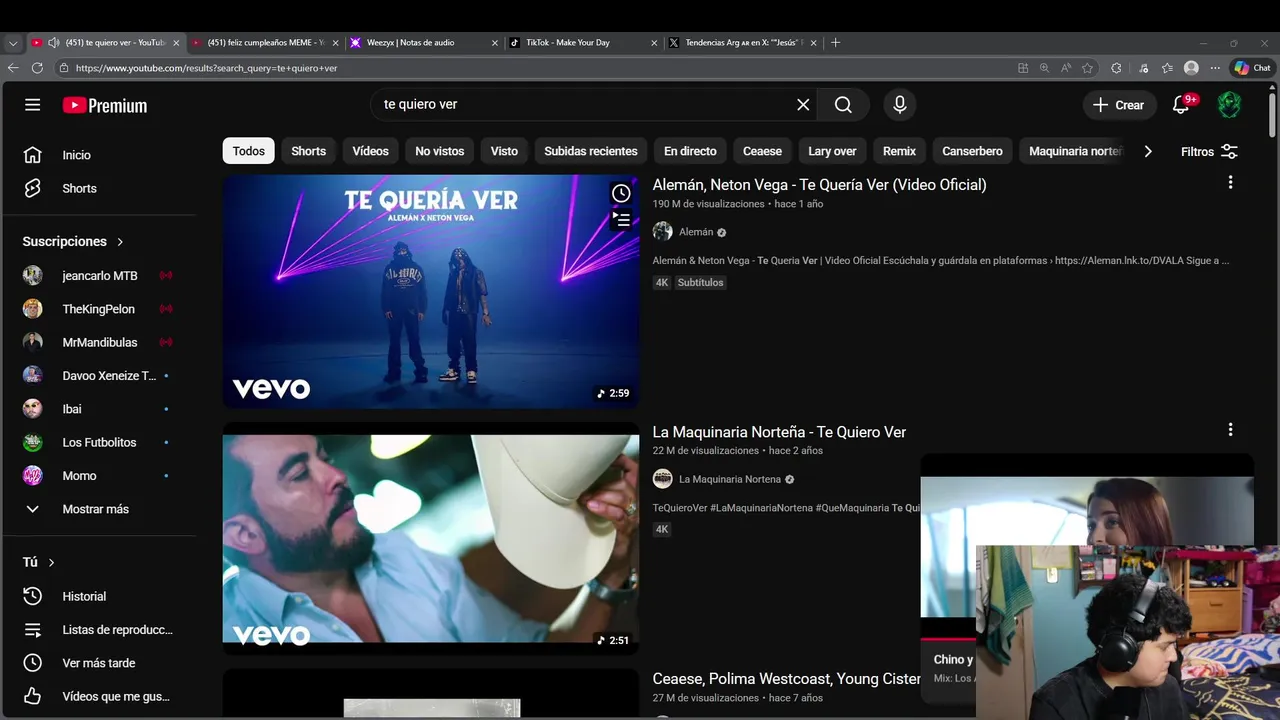Open the Crear menu

coord(1119,105)
